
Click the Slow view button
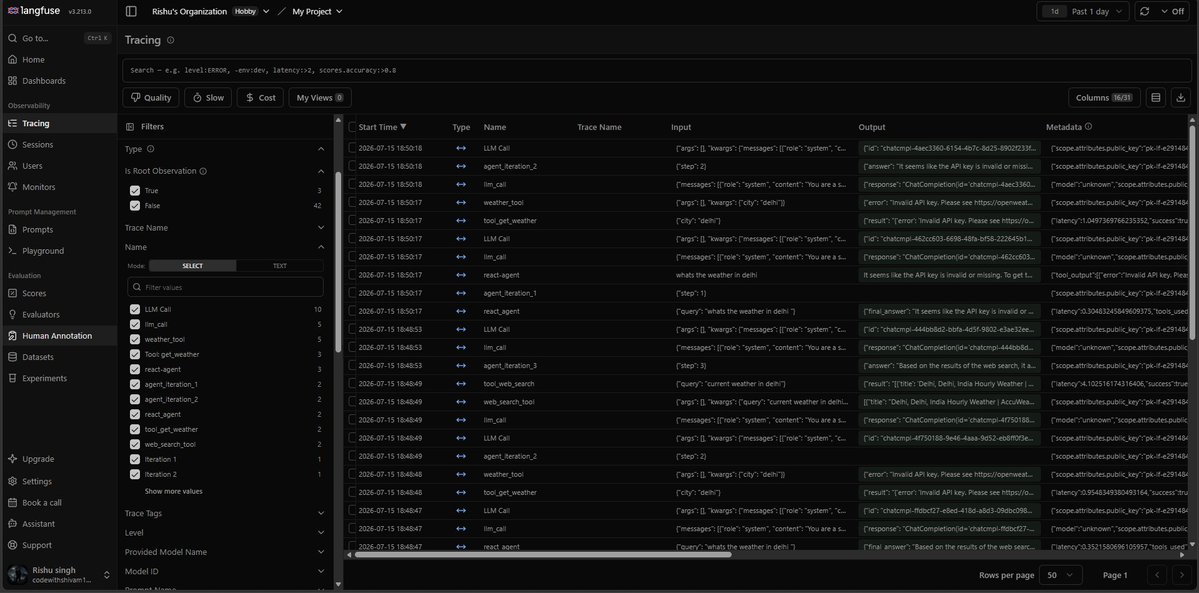coord(208,98)
